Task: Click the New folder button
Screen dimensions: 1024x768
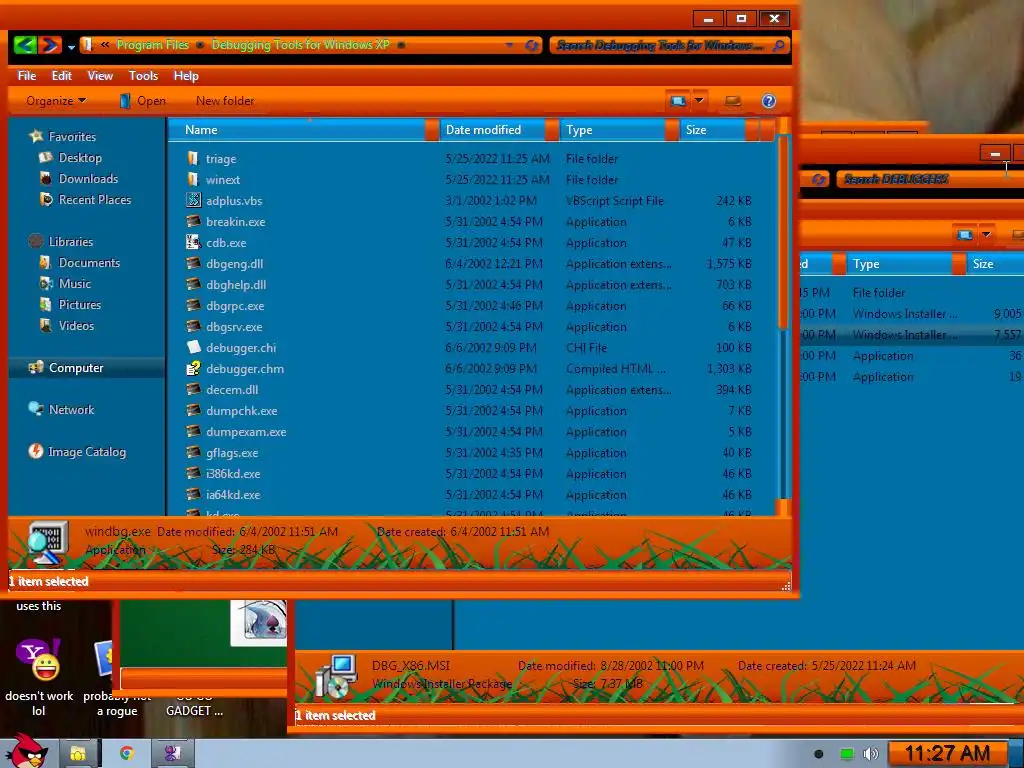Action: click(x=225, y=101)
